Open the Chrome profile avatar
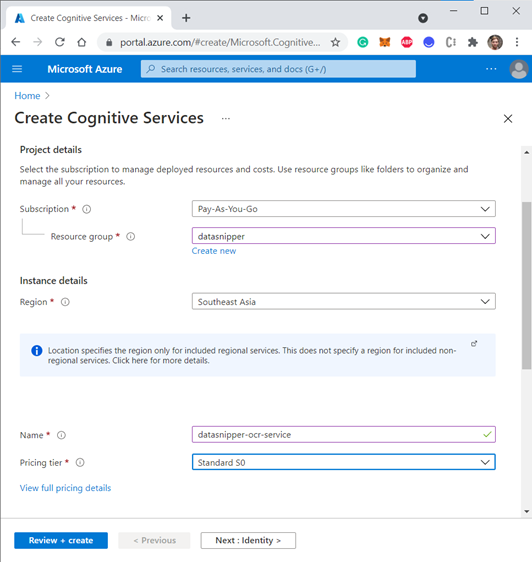Screen dimensions: 532x562 (x=495, y=42)
